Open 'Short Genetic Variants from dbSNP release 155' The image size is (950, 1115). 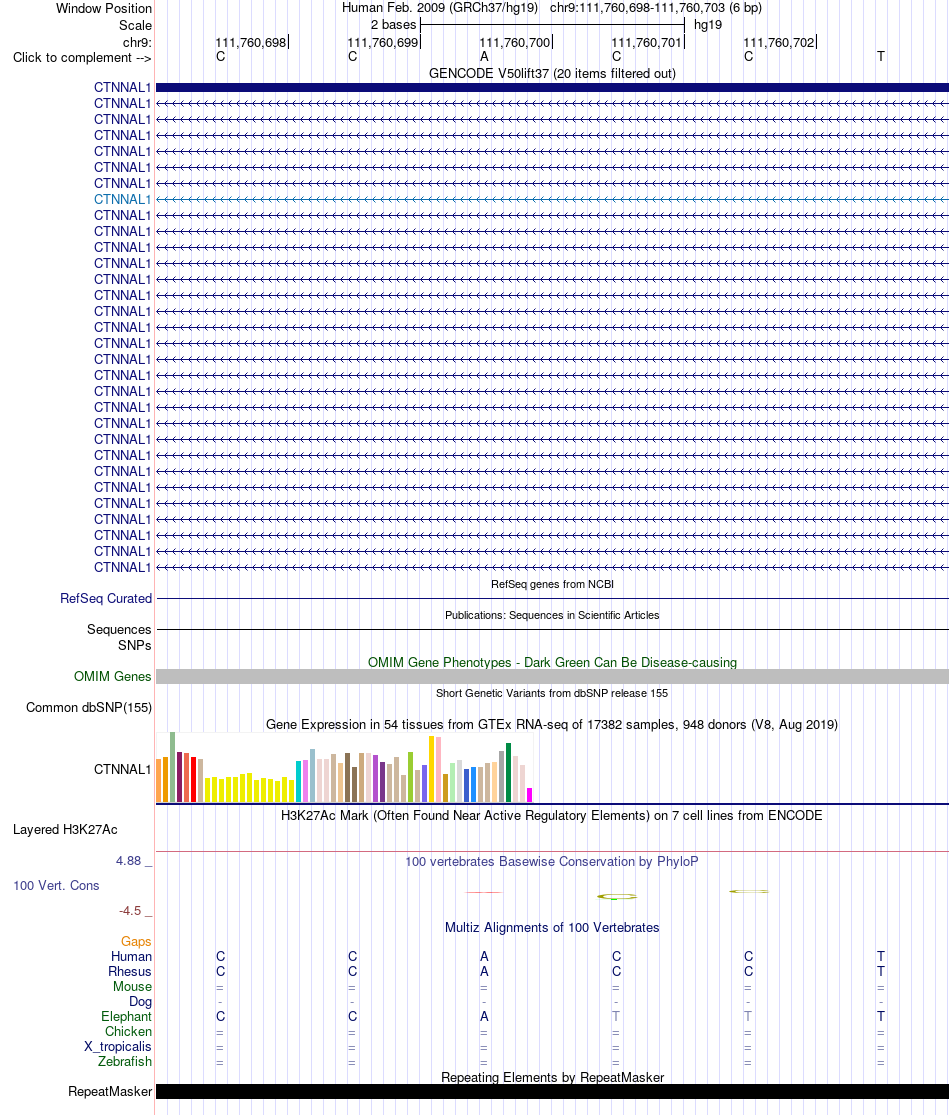(552, 693)
